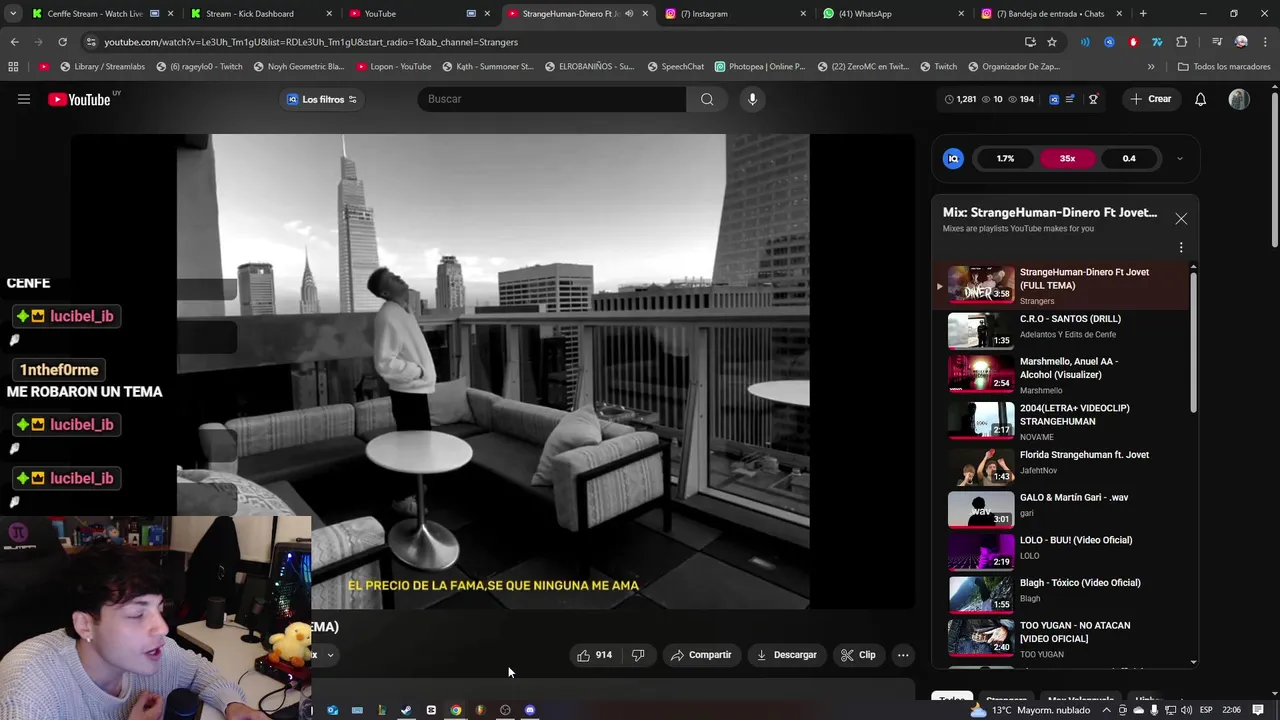Open the Chrome three-dot menu
The height and width of the screenshot is (720, 1280).
[x=1265, y=42]
